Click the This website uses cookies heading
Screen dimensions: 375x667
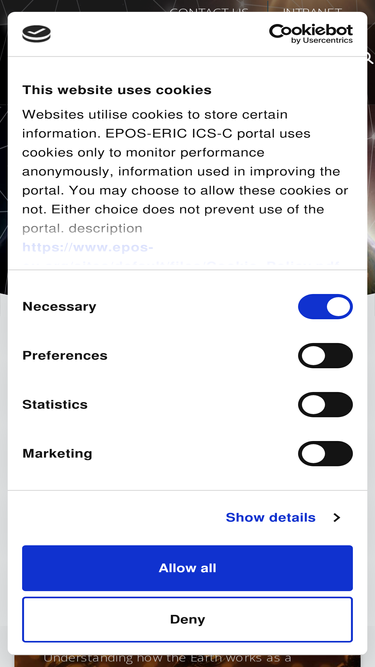click(116, 90)
